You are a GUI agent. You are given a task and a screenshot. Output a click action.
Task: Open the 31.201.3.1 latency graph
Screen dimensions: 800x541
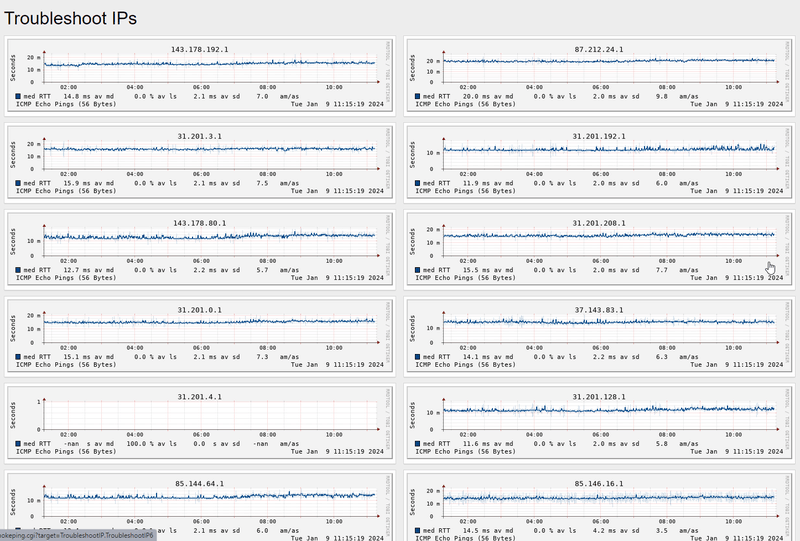pyautogui.click(x=199, y=162)
